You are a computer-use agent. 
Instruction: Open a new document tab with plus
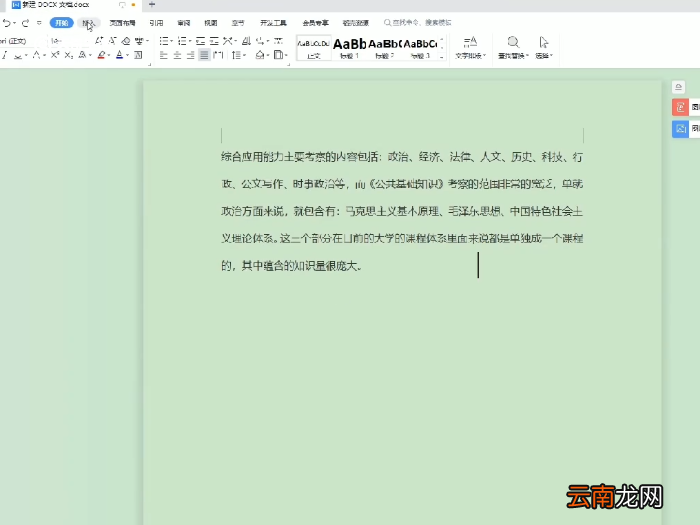(152, 4)
